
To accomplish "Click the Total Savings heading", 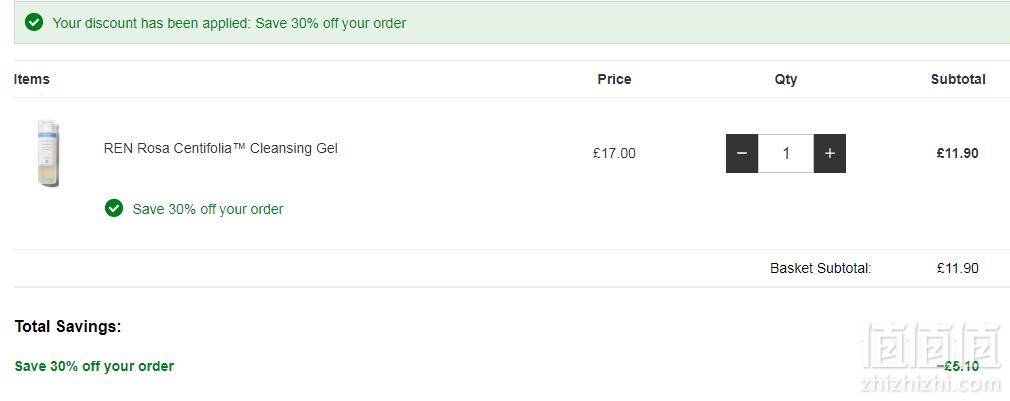I will 68,326.
